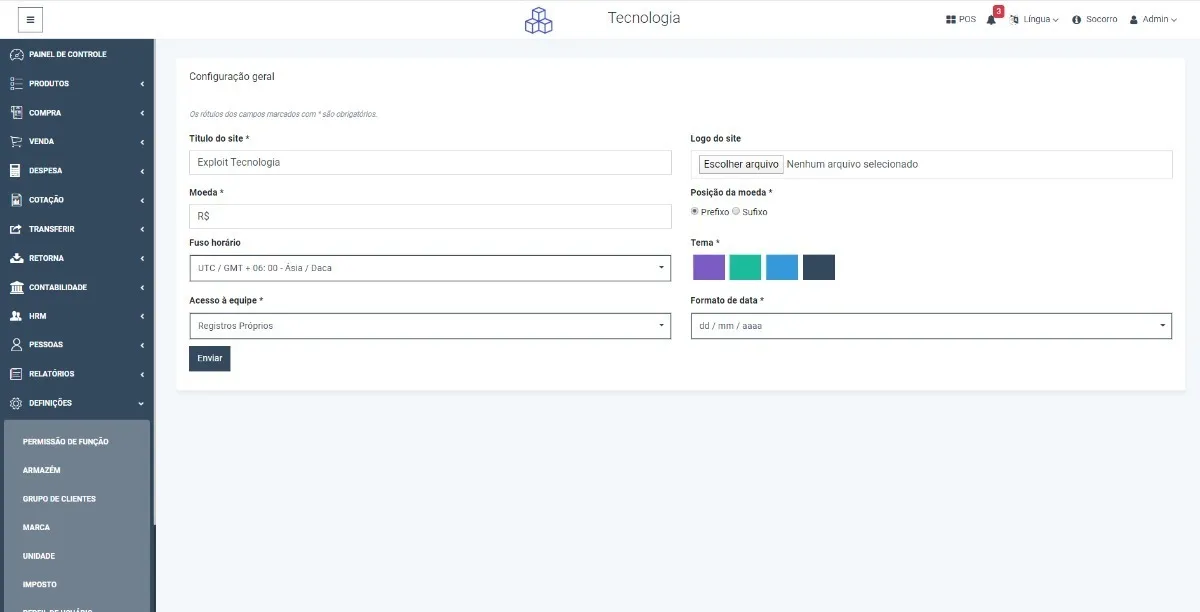Choose the green theme swatch

[745, 267]
